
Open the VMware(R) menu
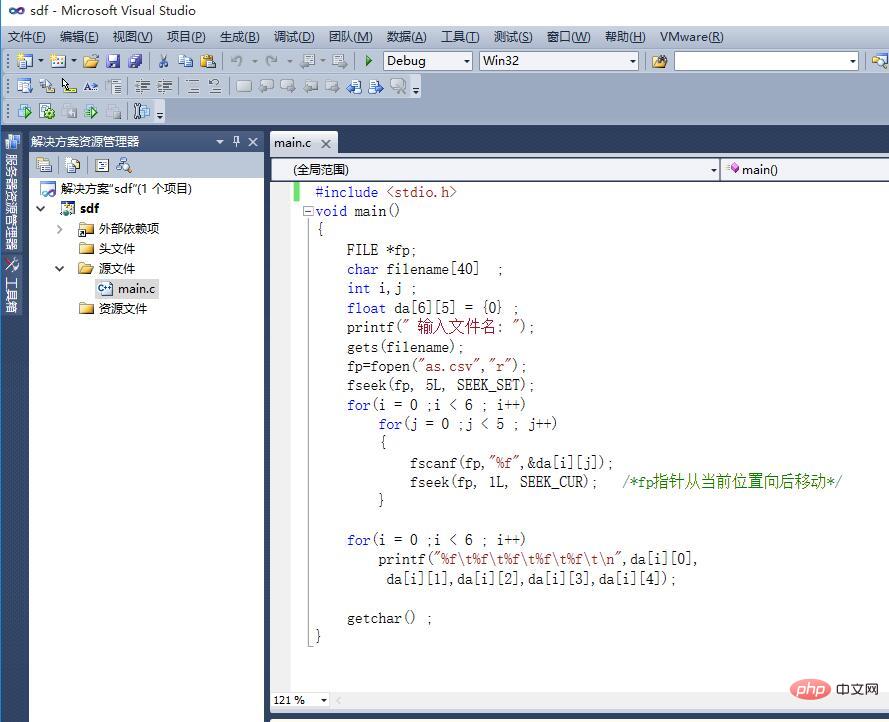pyautogui.click(x=691, y=37)
